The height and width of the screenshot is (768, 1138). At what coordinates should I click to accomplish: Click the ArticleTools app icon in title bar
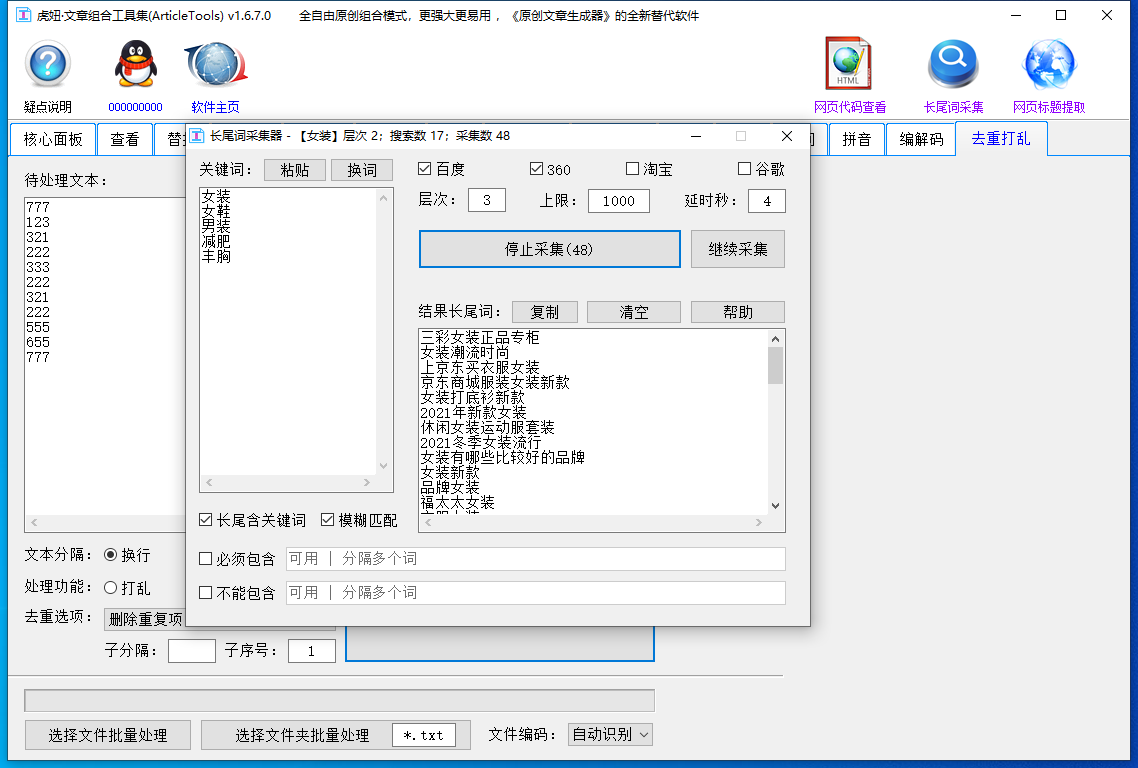click(x=23, y=15)
